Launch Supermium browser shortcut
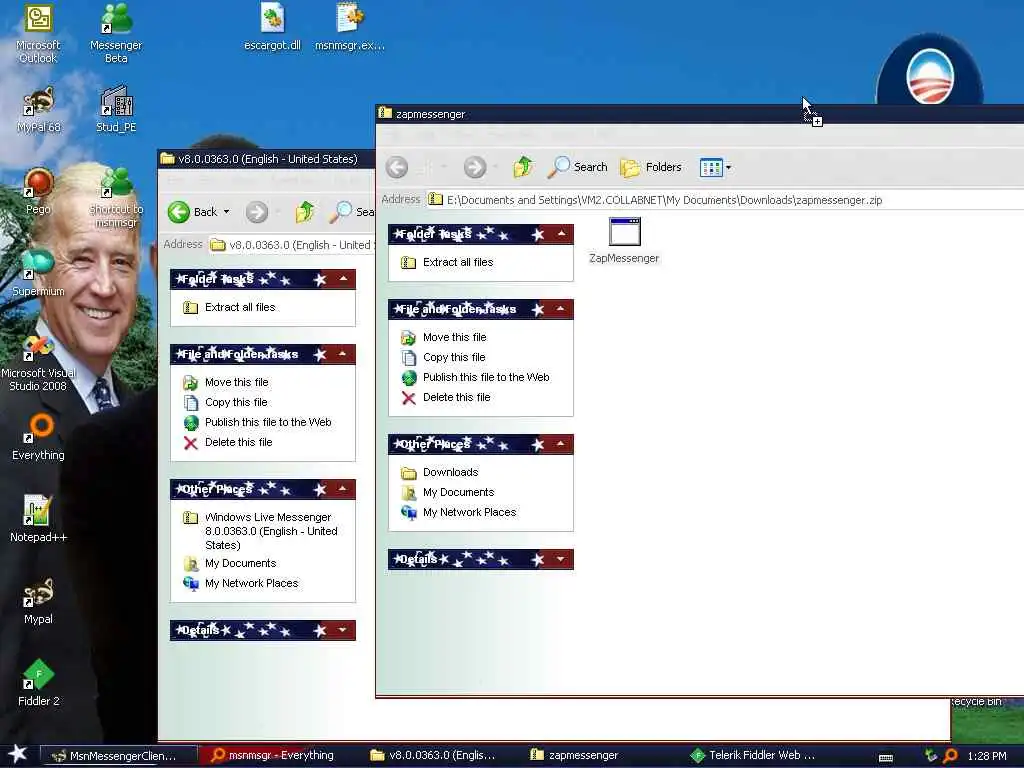Image resolution: width=1024 pixels, height=768 pixels. tap(38, 273)
